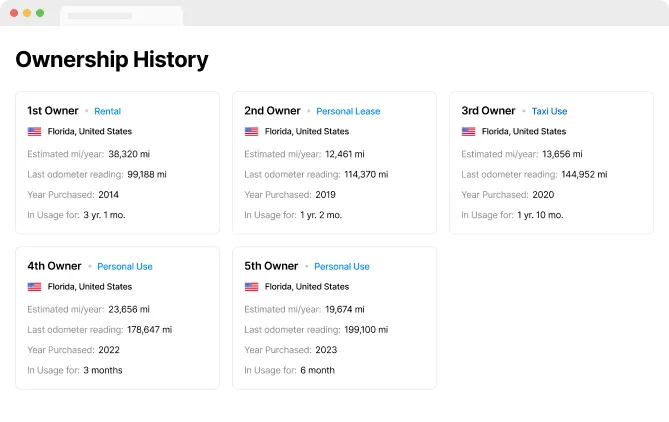The width and height of the screenshot is (669, 422).
Task: Click the Ownership History heading
Action: pyautogui.click(x=112, y=60)
